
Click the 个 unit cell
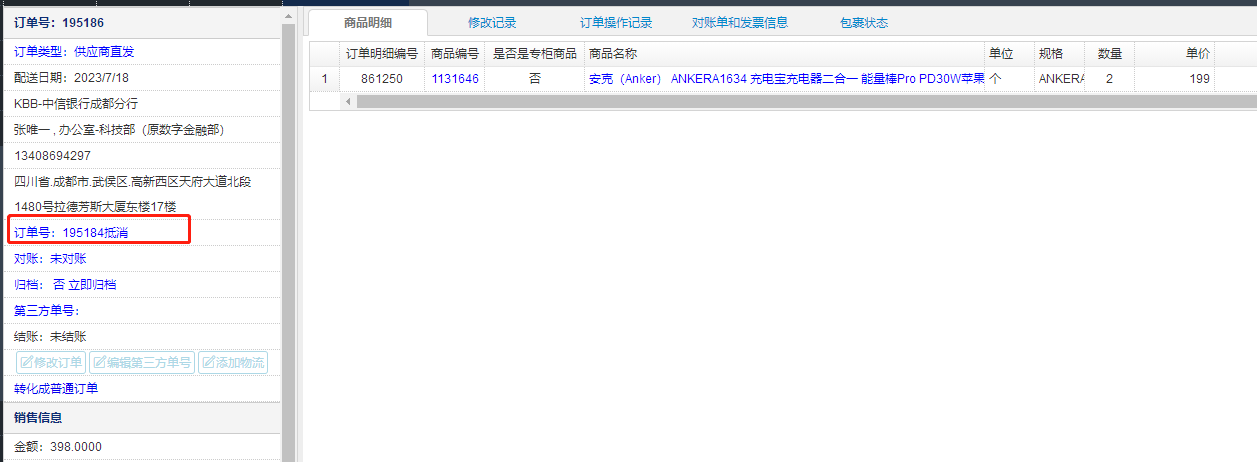(x=1010, y=78)
